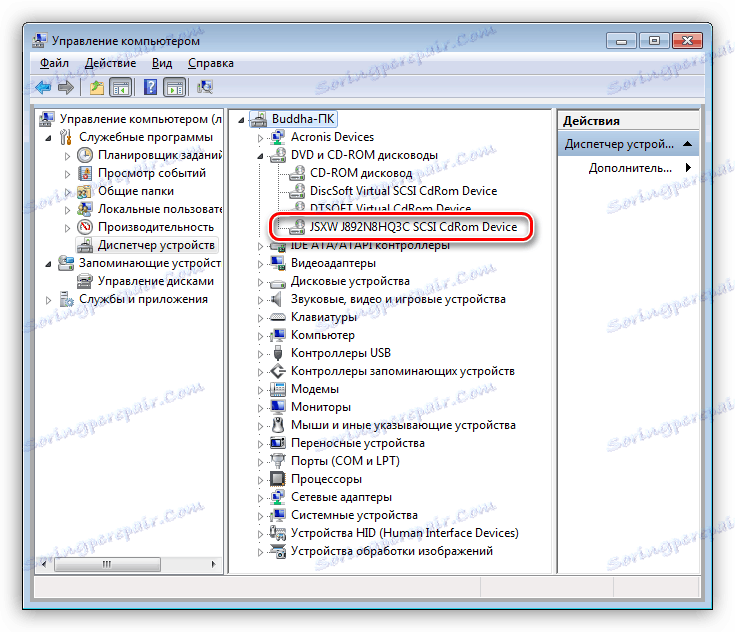Select Устройства HID category
Viewport: 735px width, 632px height.
[405, 533]
